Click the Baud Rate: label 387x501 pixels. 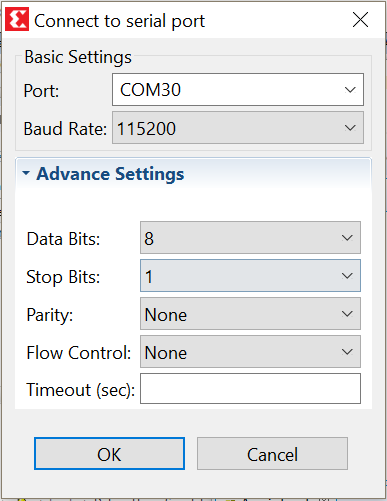65,129
